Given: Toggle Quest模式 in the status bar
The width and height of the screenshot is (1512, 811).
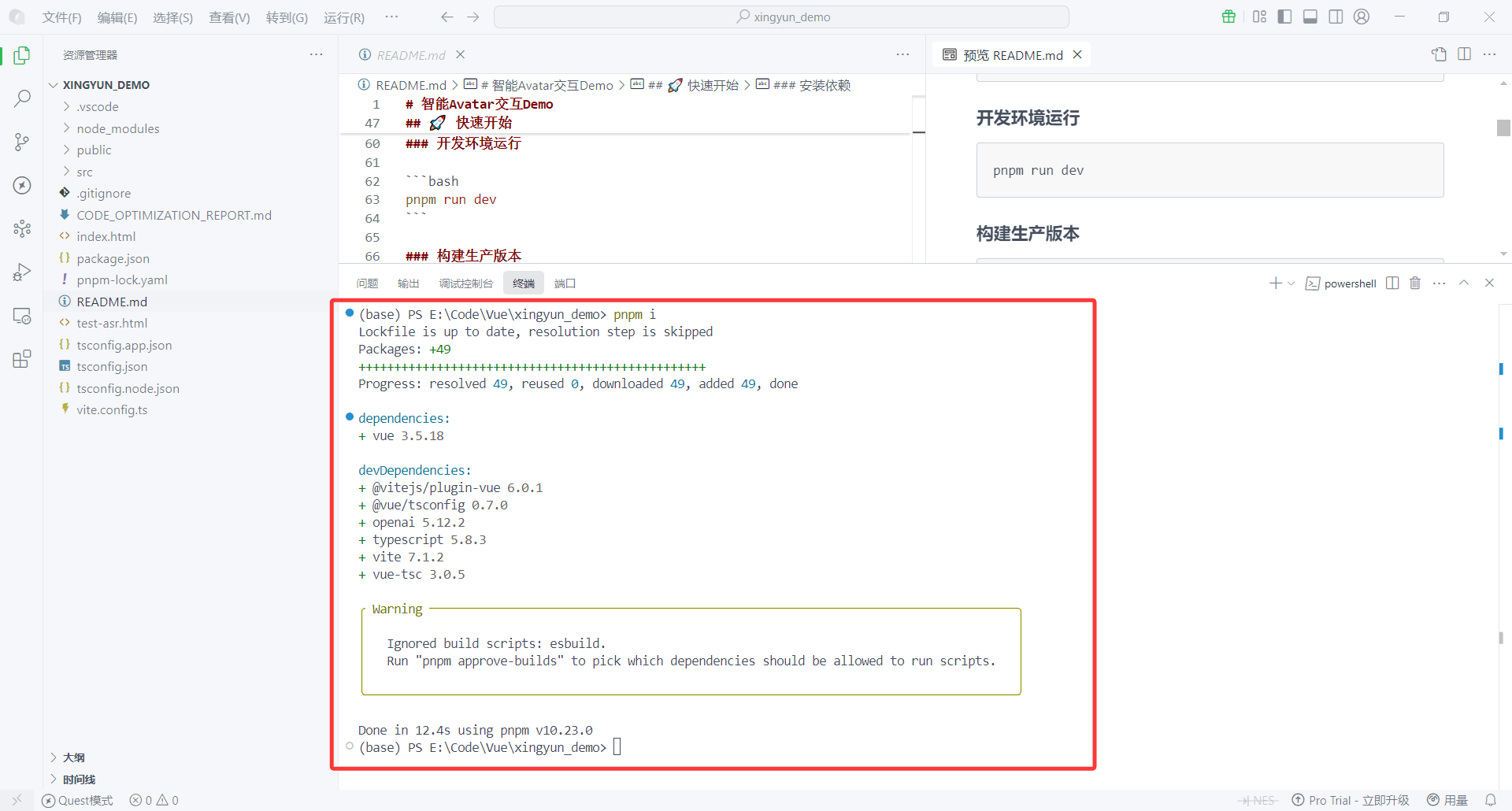Looking at the screenshot, I should click(x=77, y=800).
